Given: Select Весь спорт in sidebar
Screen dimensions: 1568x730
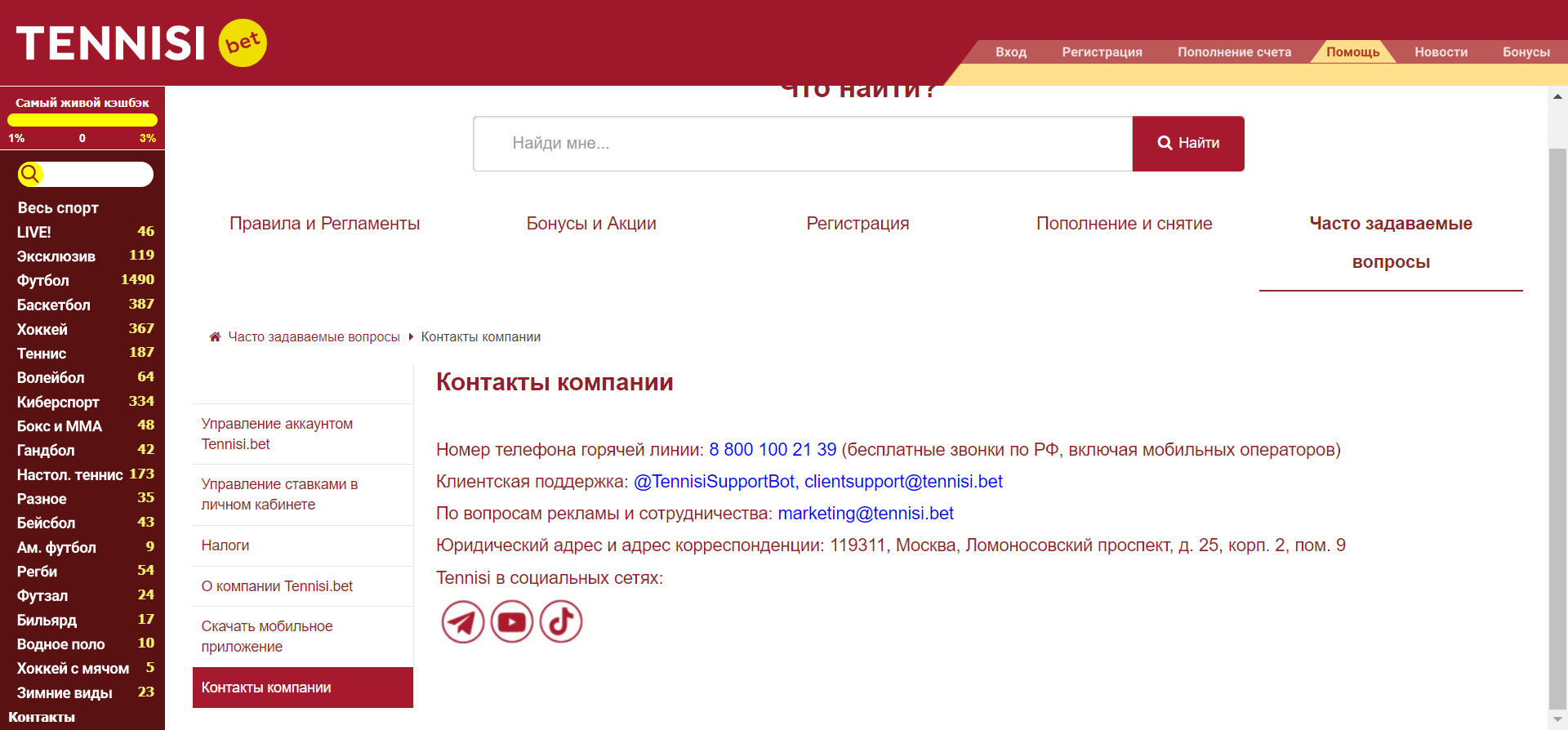Looking at the screenshot, I should (x=58, y=207).
